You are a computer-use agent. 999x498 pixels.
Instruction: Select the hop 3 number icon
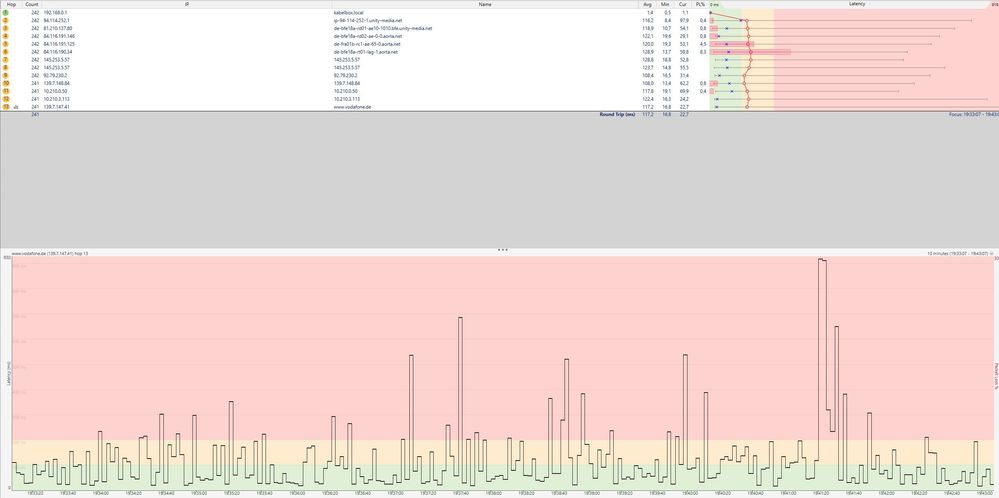5,28
